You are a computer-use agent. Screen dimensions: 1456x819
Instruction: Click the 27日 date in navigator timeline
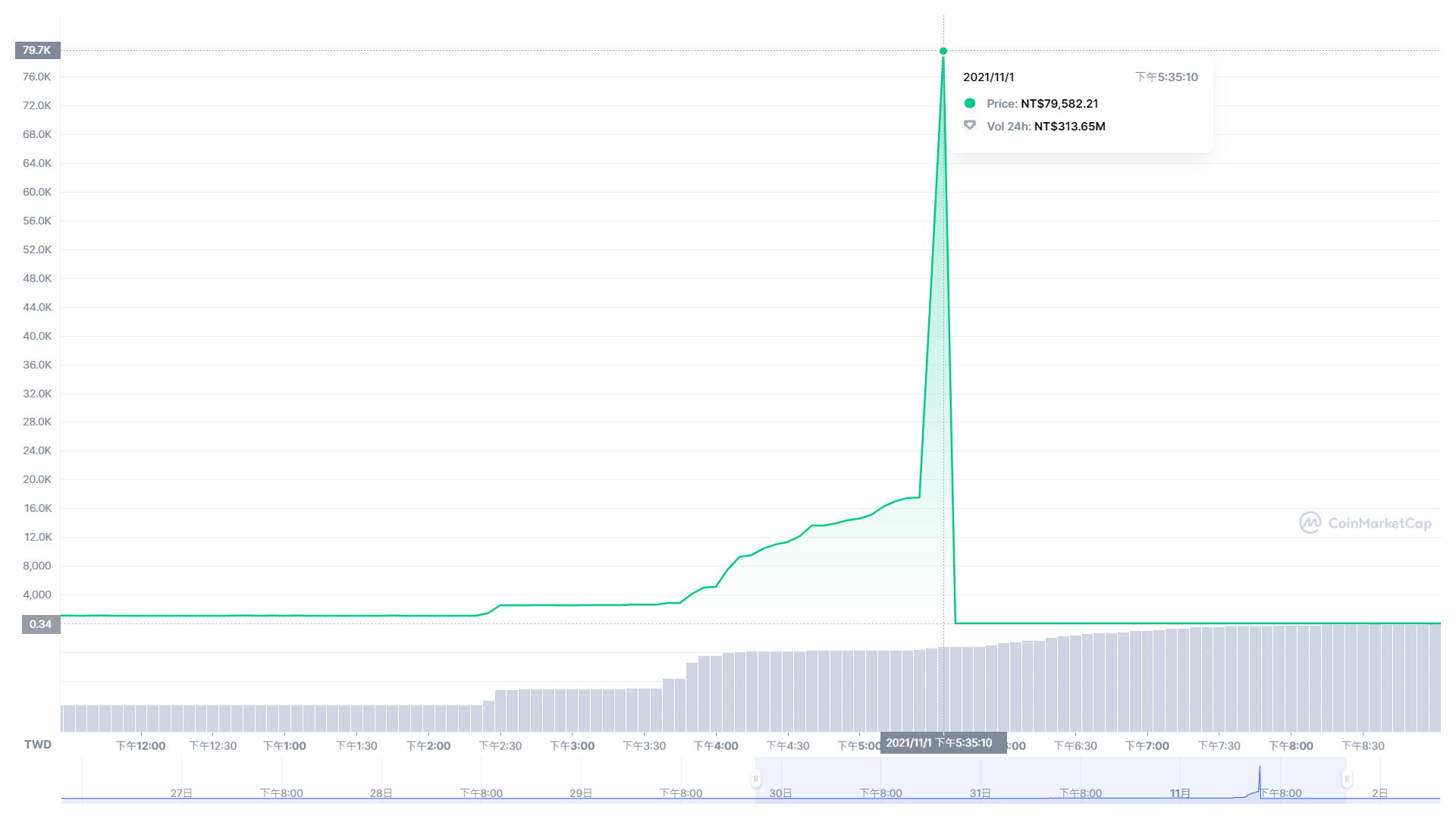[181, 793]
